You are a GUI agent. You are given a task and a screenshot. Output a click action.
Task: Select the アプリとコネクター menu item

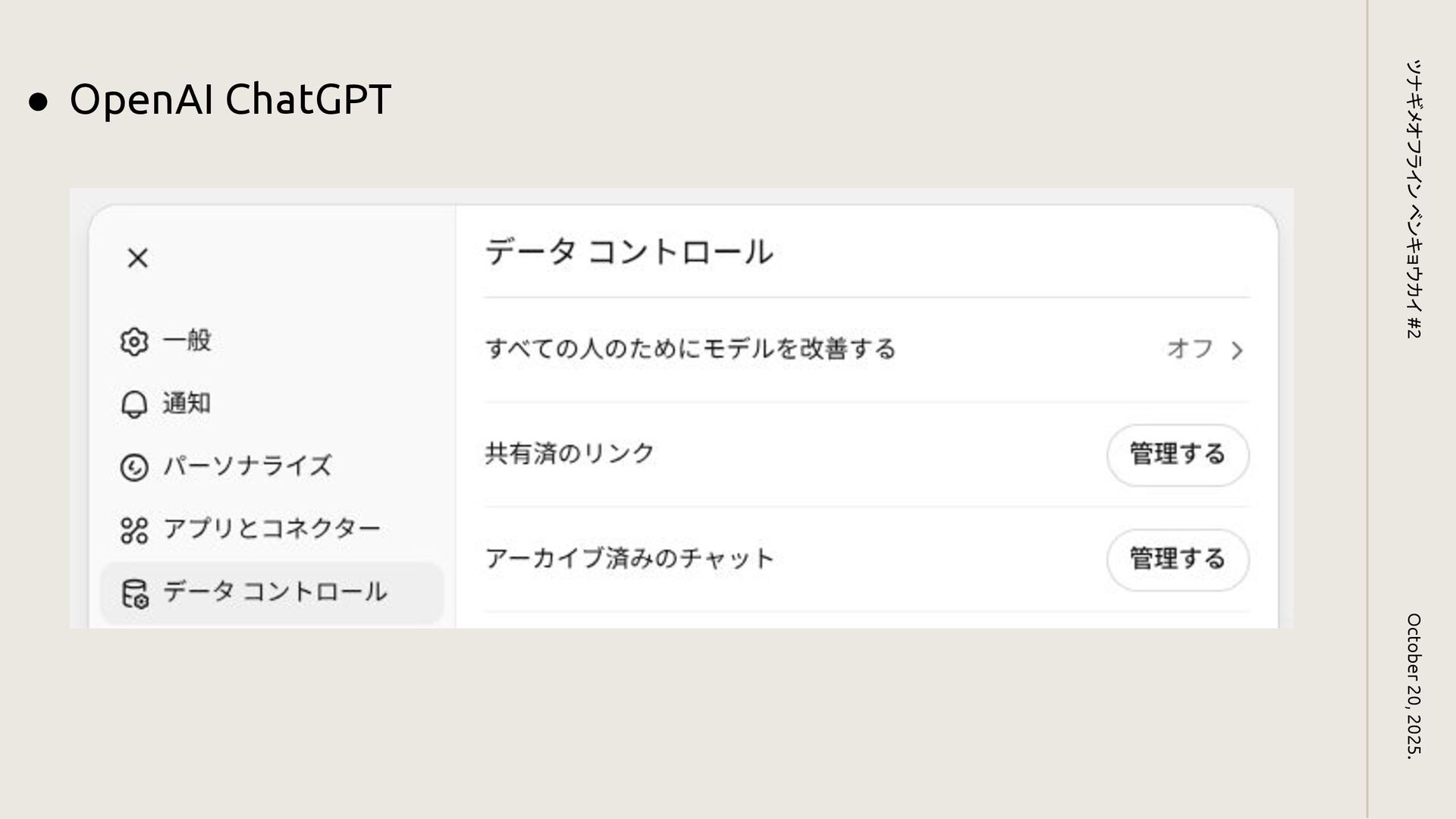tap(271, 529)
